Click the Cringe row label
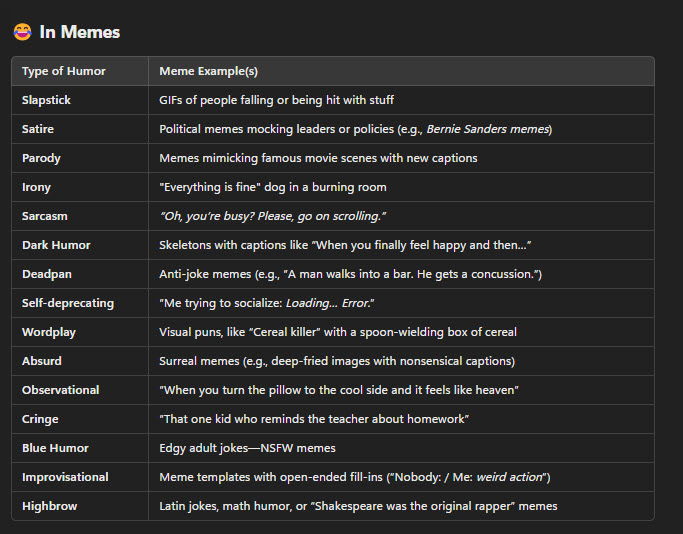The width and height of the screenshot is (683, 534). [x=40, y=419]
